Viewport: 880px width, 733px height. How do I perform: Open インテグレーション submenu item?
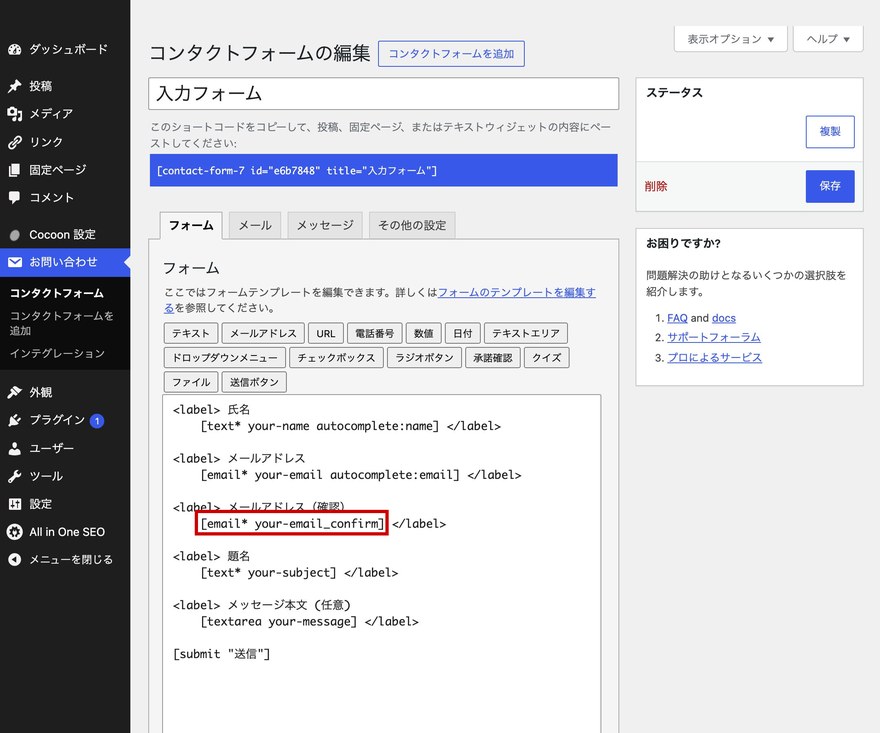[57, 354]
